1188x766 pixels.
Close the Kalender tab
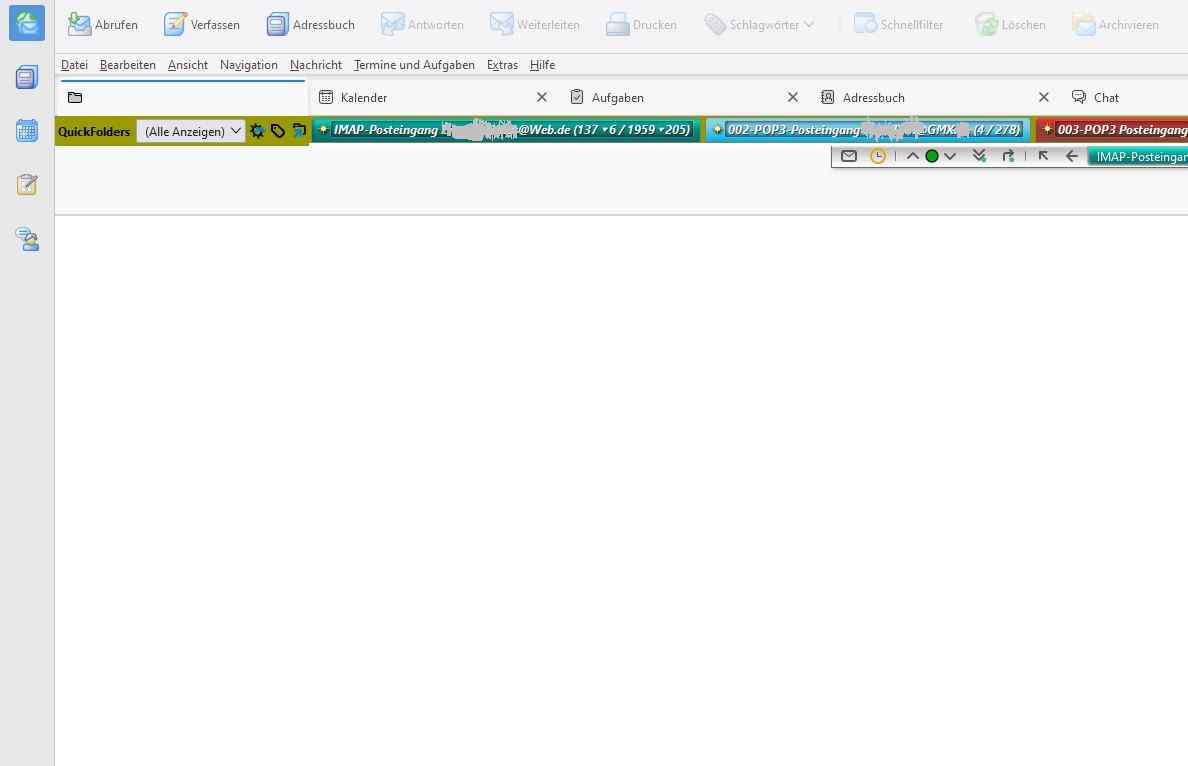tap(542, 97)
